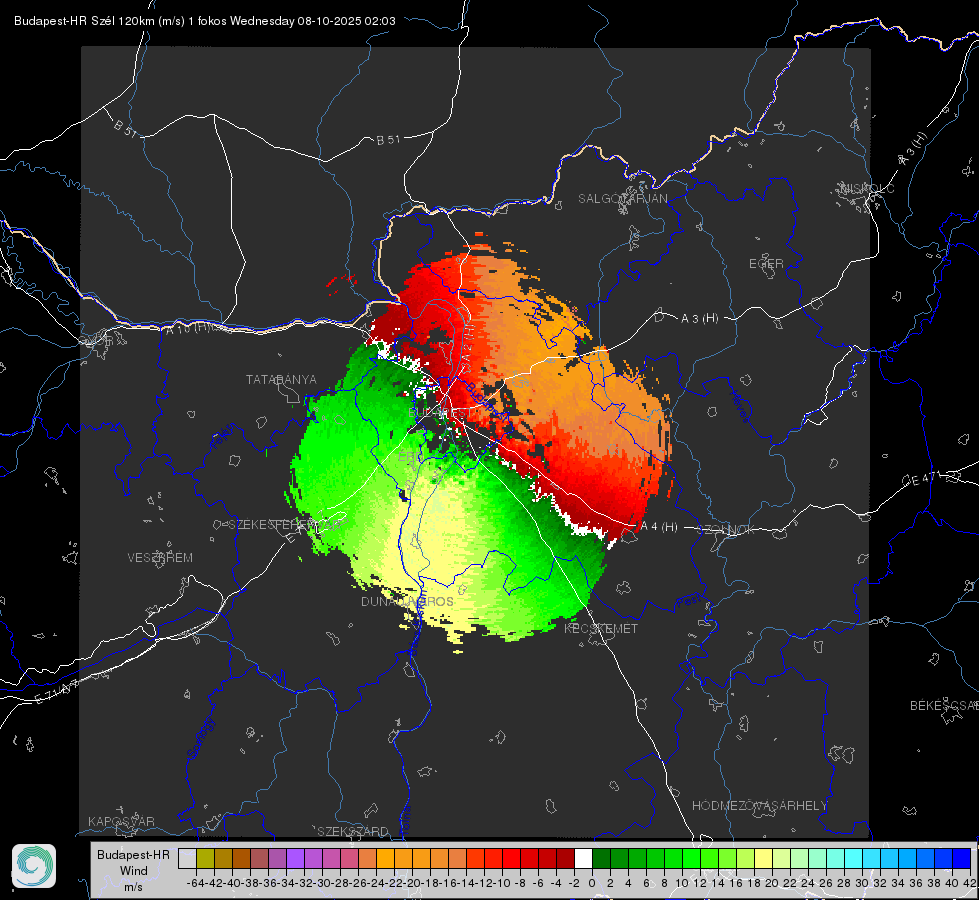This screenshot has height=900, width=979.
Task: Click the '-26' legend tick value
Action: 358,883
